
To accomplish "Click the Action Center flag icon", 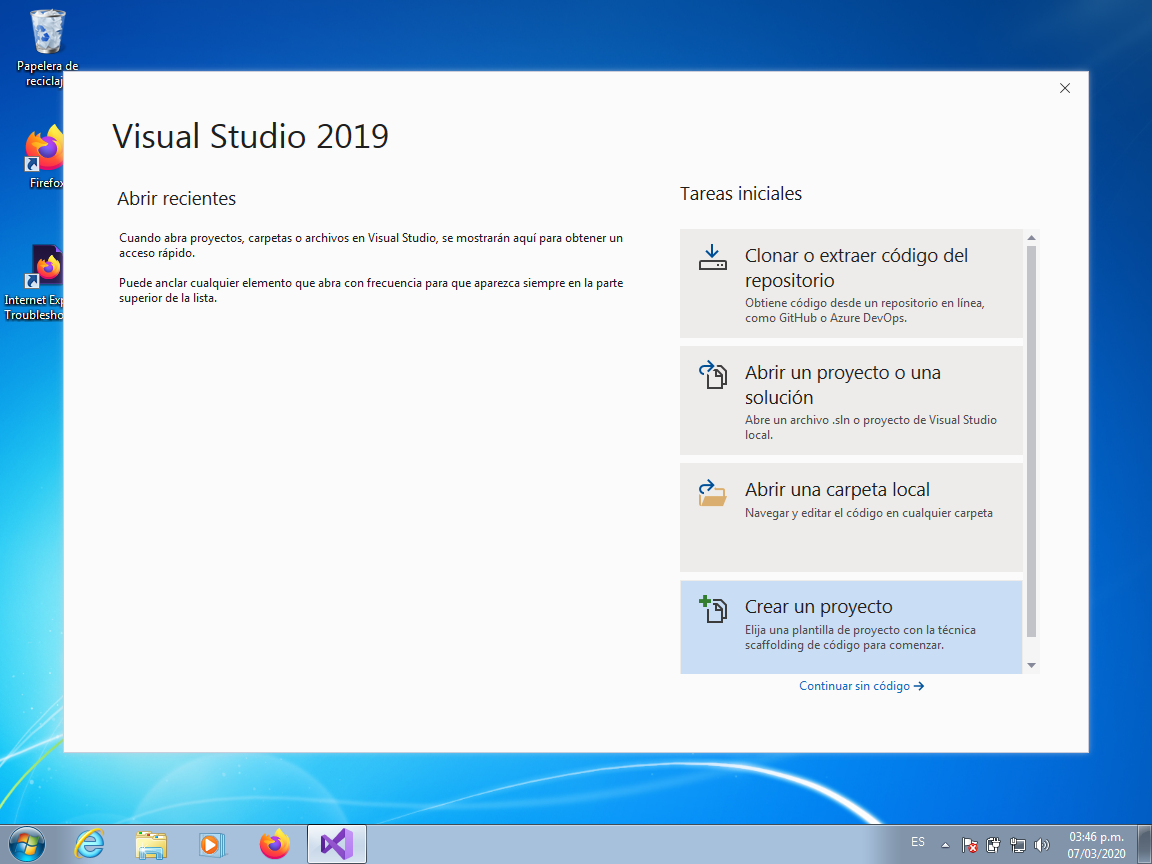I will 969,845.
